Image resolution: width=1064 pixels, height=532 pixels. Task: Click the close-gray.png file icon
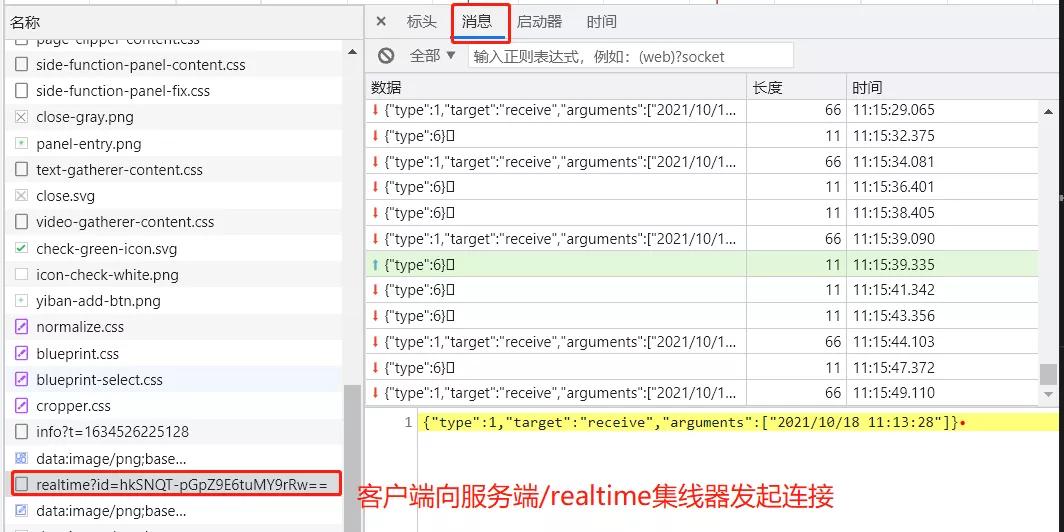pos(21,117)
